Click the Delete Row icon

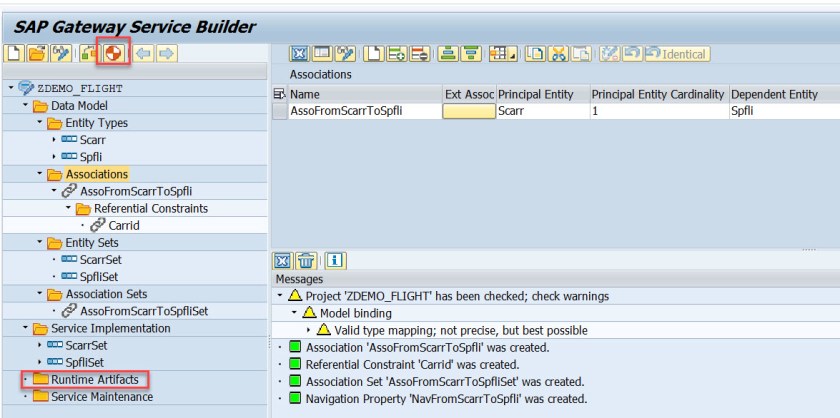[x=419, y=54]
